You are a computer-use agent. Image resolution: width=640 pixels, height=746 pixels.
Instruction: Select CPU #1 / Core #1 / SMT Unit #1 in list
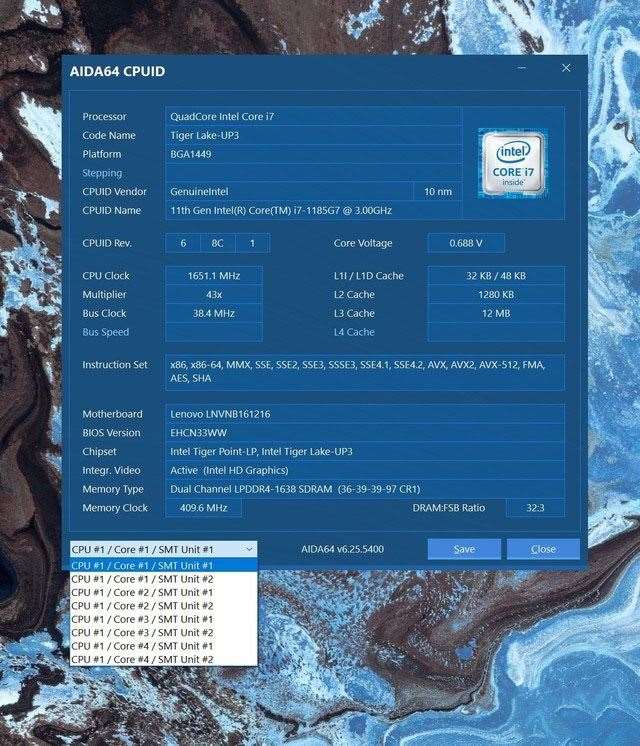(164, 566)
